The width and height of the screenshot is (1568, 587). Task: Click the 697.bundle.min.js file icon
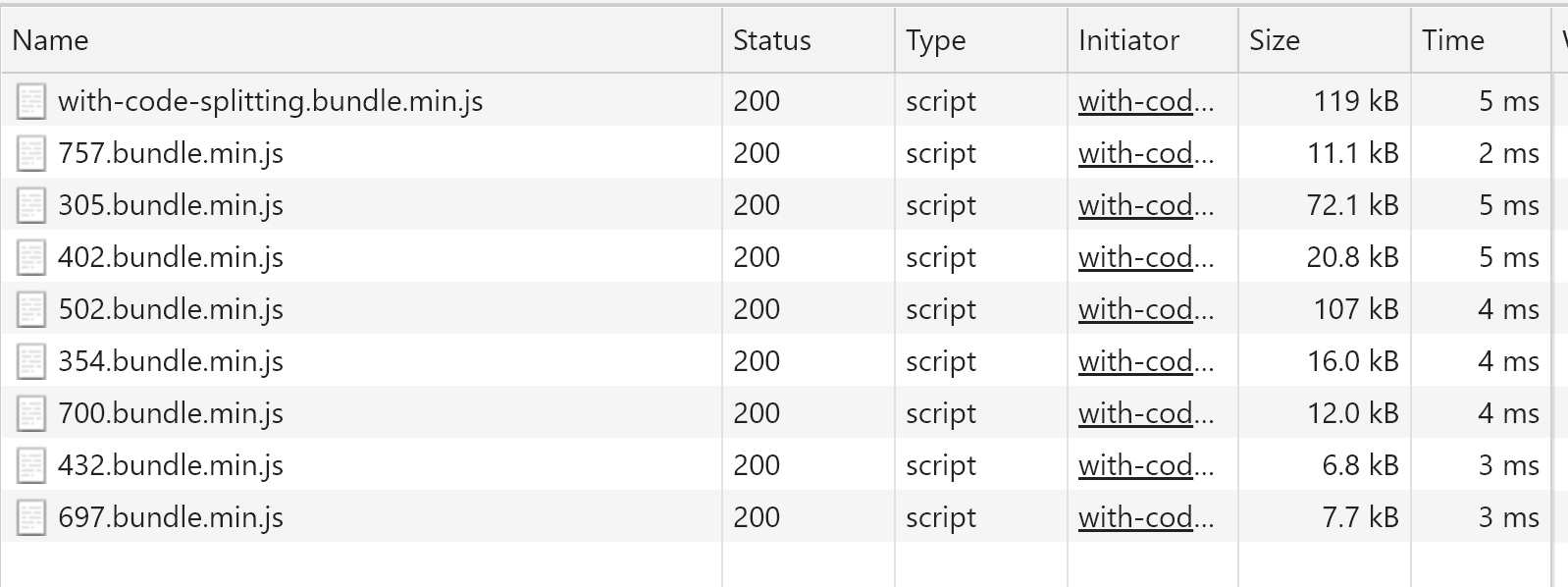[x=31, y=517]
